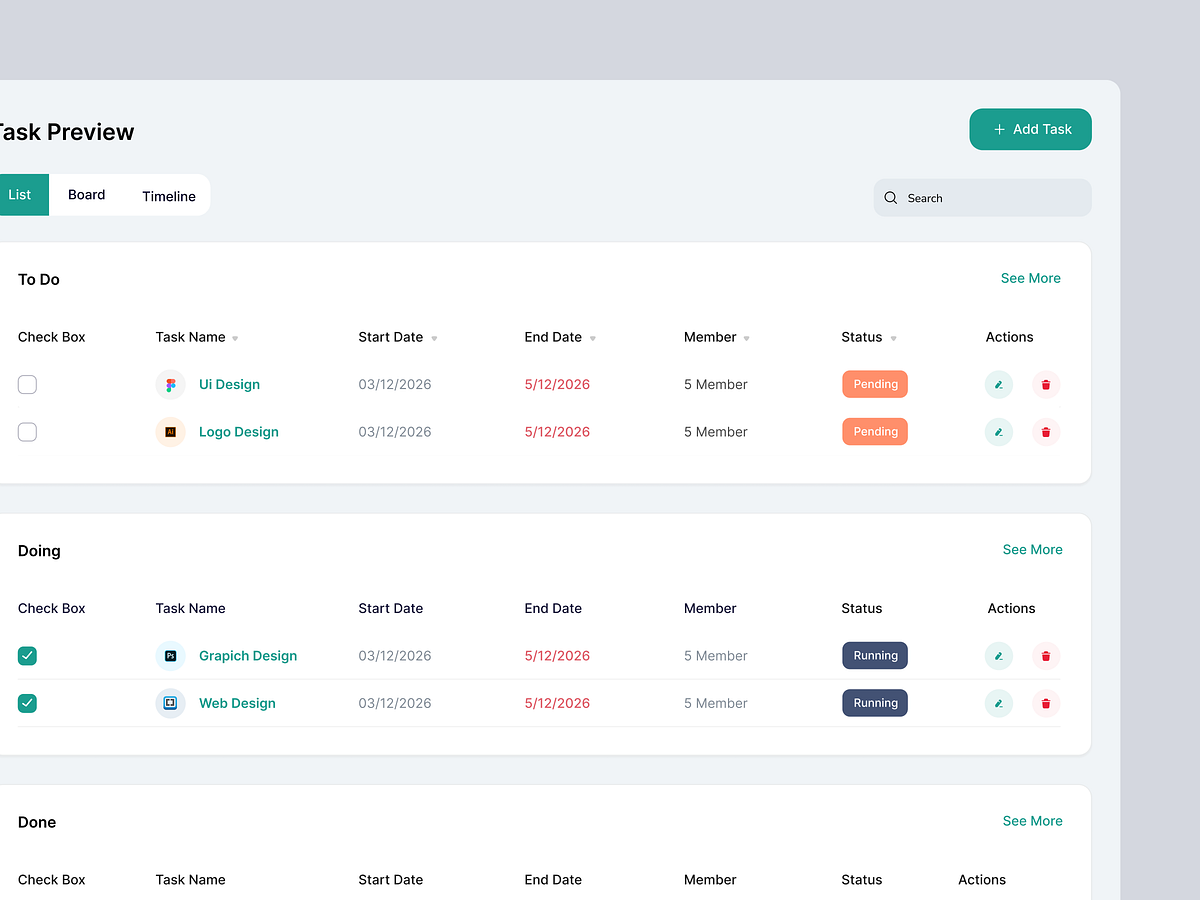Edit the Web Design task via pencil icon

pyautogui.click(x=998, y=703)
